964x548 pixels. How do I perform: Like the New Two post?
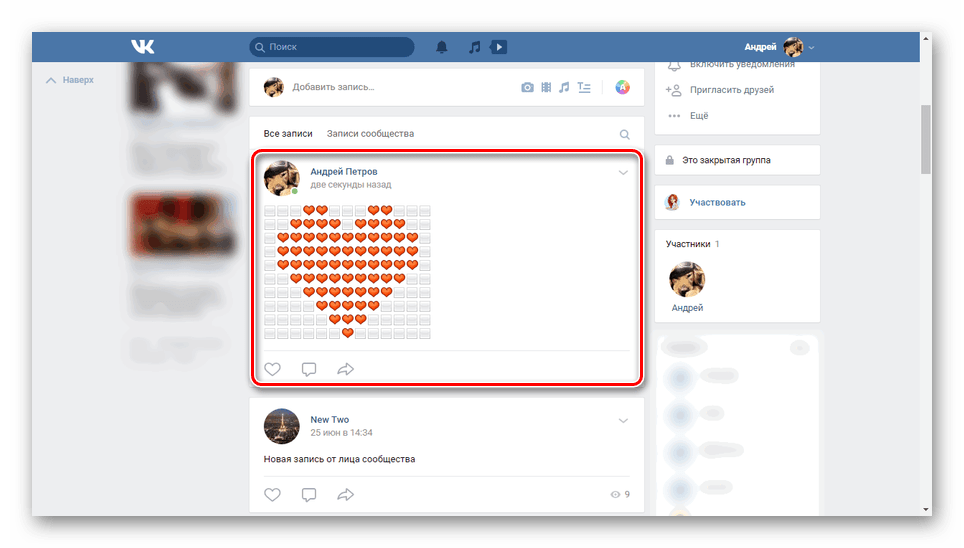272,494
